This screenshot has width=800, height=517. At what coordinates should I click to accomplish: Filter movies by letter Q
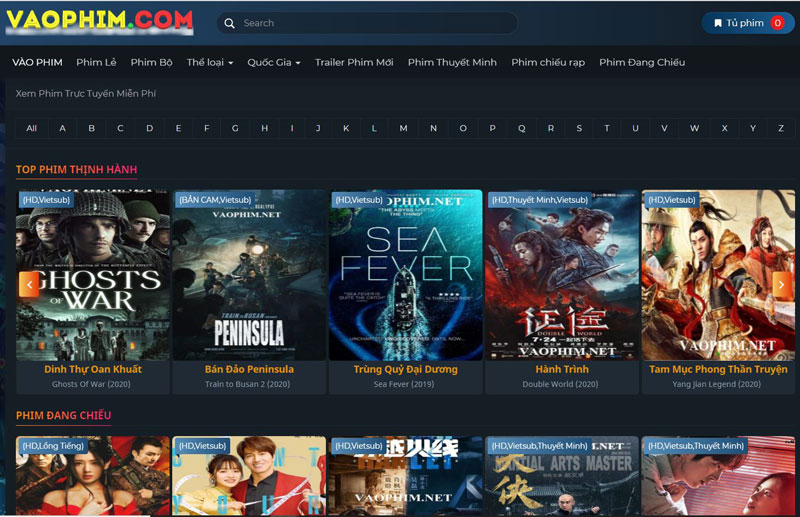point(521,128)
